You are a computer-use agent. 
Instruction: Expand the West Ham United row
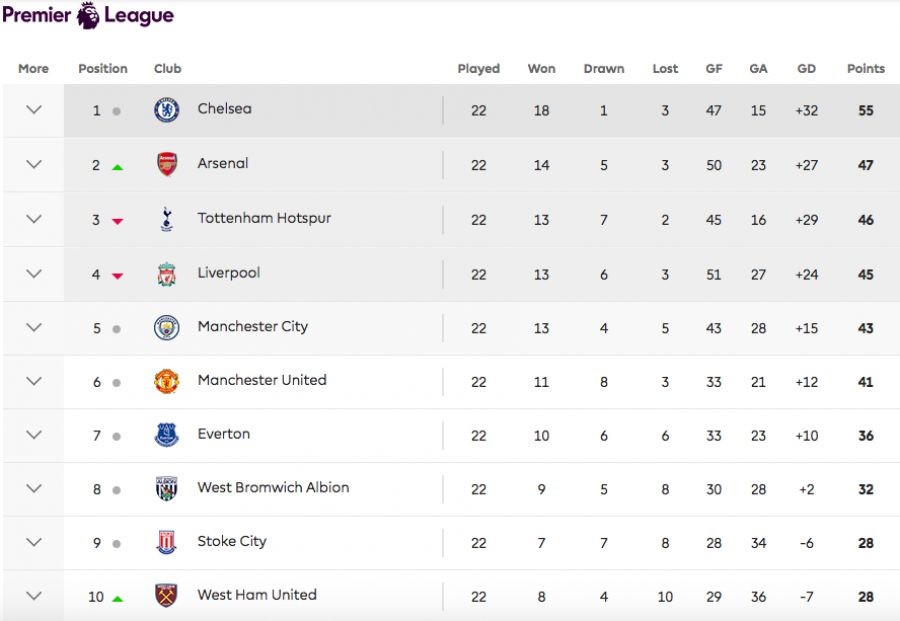(x=34, y=596)
